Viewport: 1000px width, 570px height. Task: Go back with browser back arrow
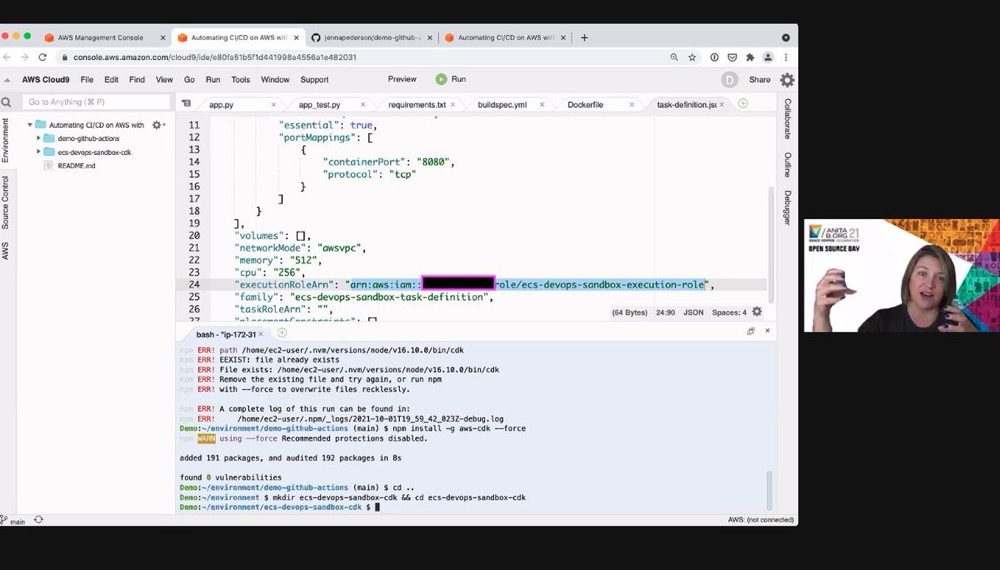pyautogui.click(x=7, y=57)
